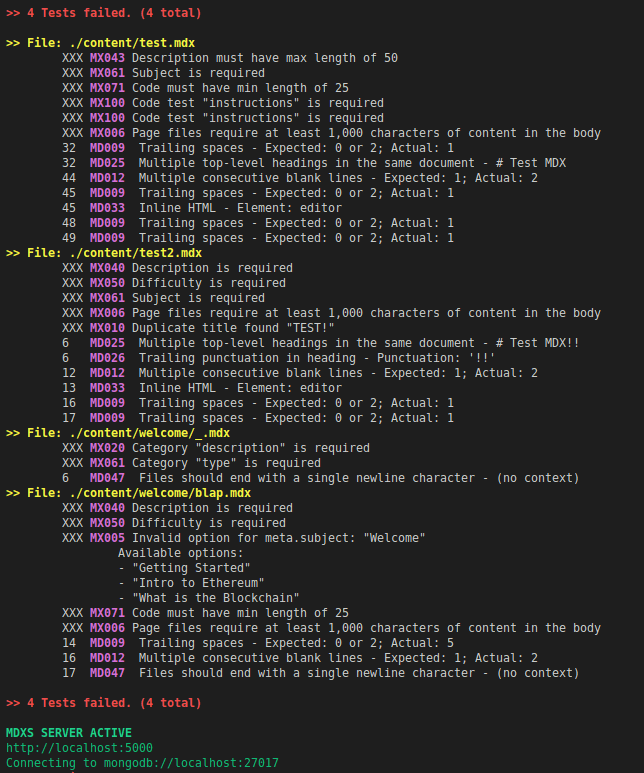Screen dimensions: 644x773
Task: Click the bottom "4 Tests failed" summary line
Action: [104, 703]
